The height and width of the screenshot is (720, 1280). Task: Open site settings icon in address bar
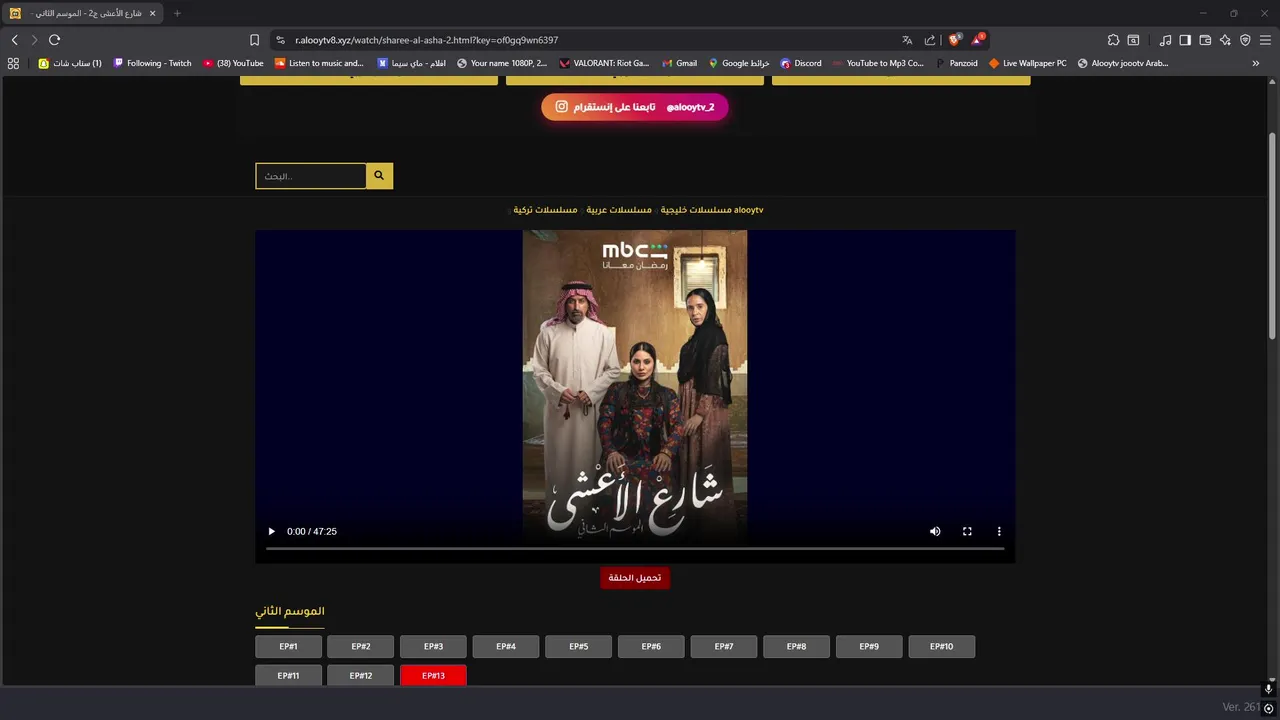tap(281, 40)
